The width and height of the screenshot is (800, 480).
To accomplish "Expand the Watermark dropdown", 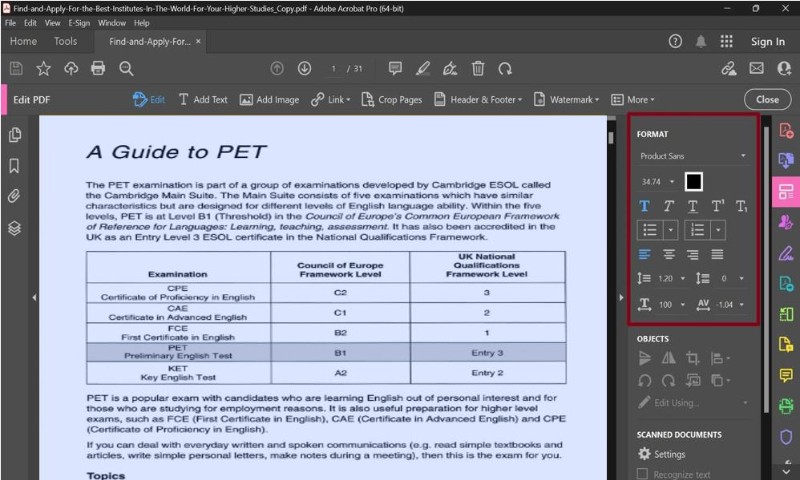I will (566, 99).
